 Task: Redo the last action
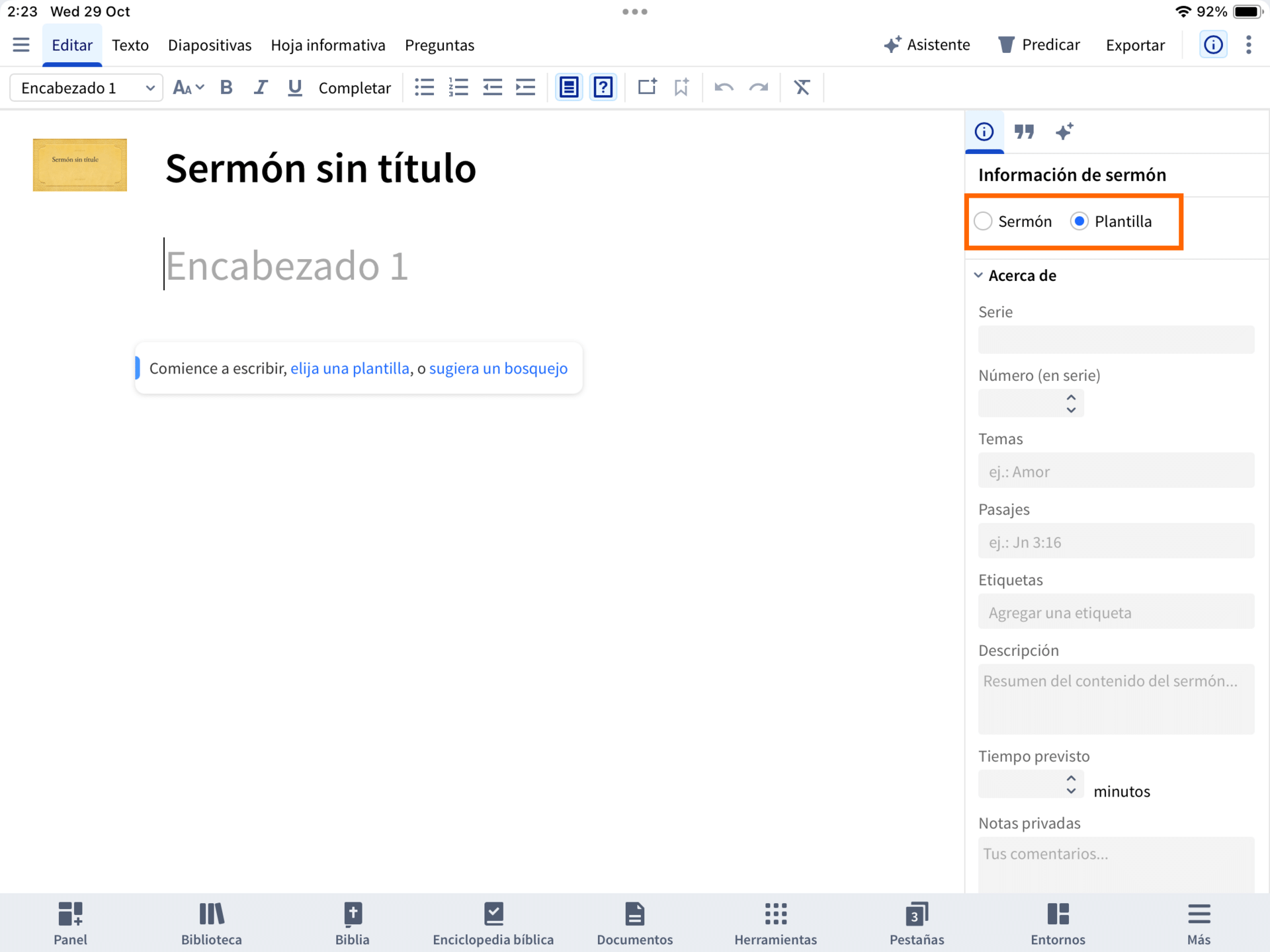tap(759, 87)
